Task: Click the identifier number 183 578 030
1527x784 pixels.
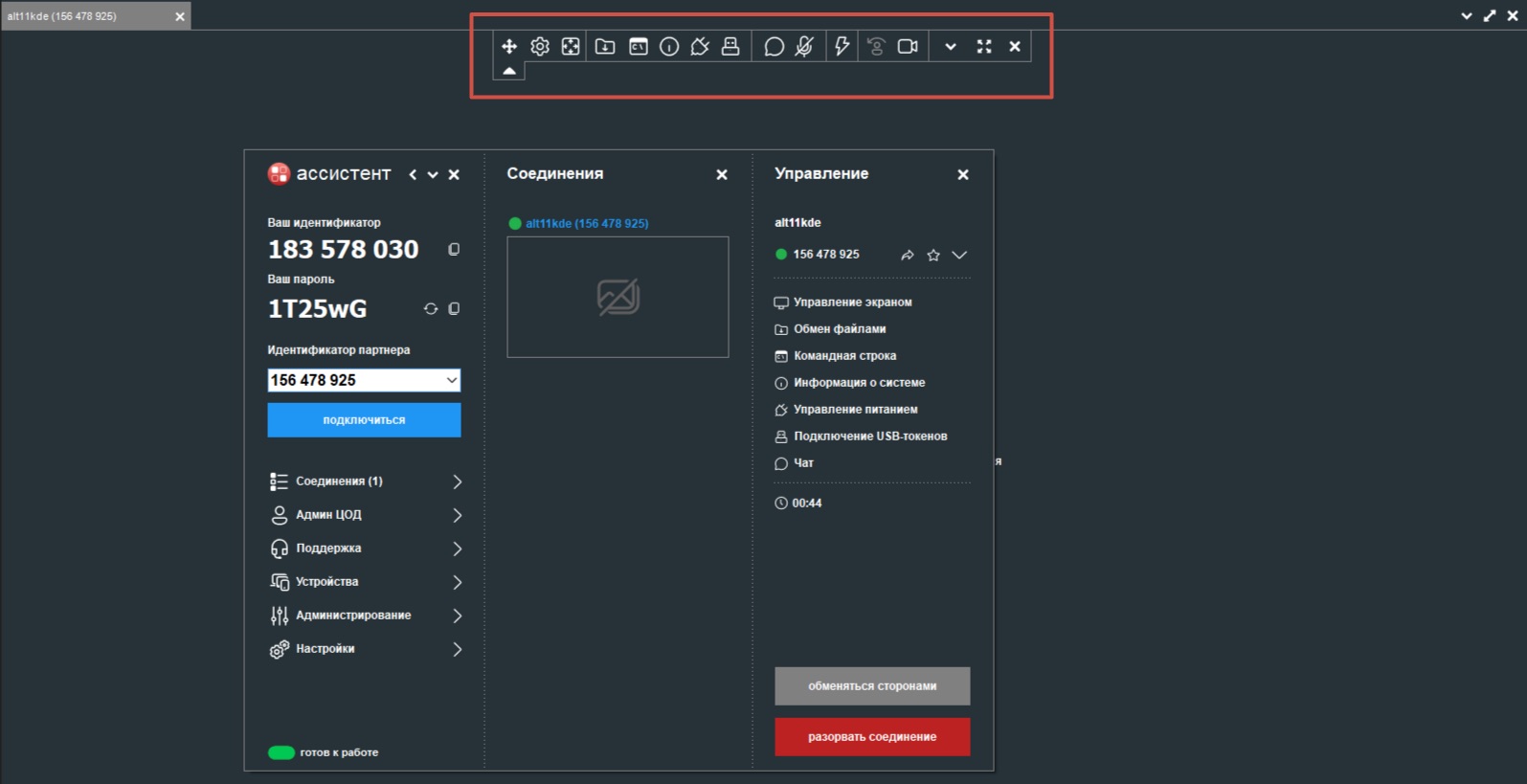Action: [x=344, y=249]
